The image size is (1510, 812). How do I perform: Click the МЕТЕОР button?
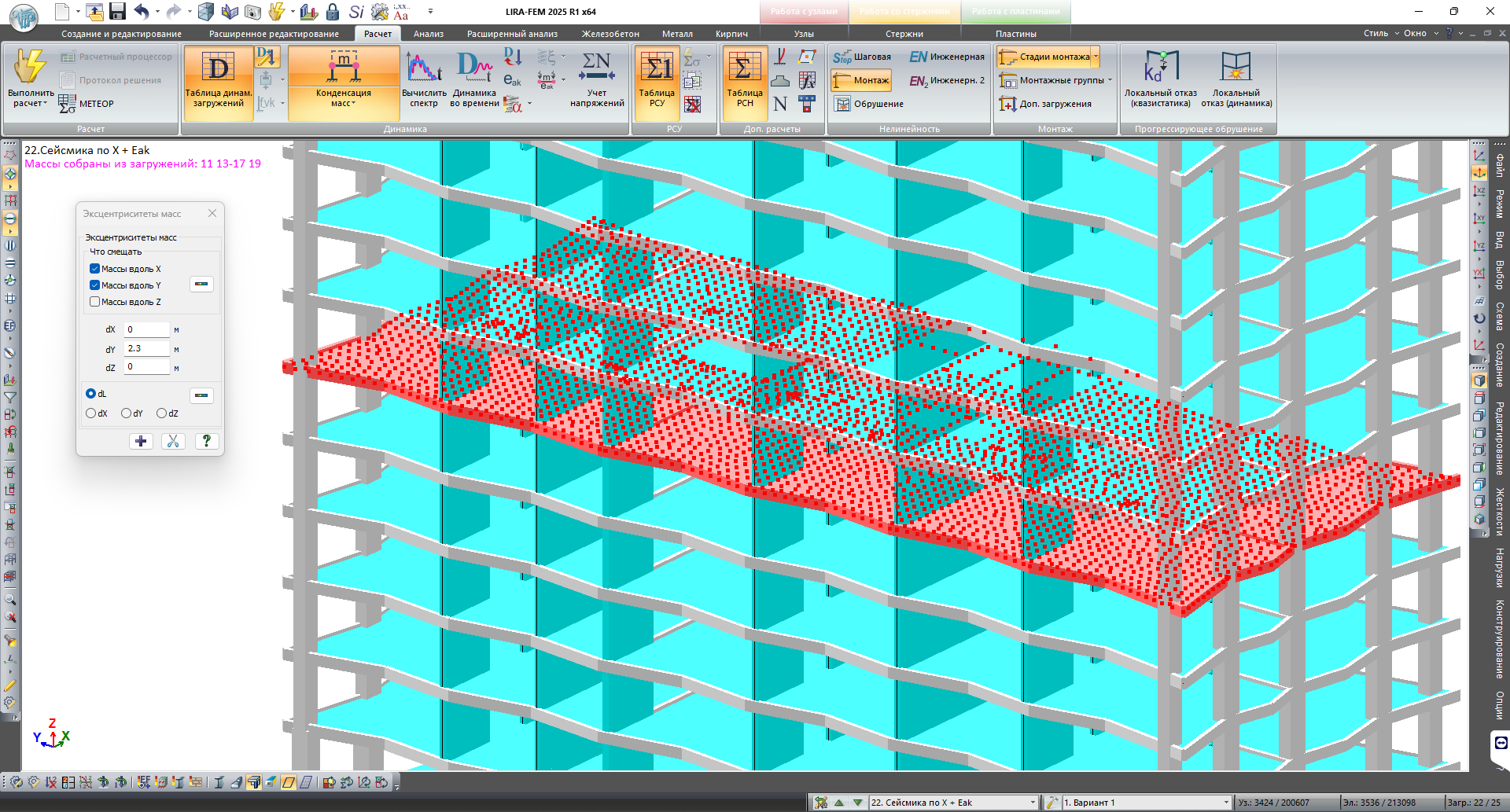[x=87, y=104]
